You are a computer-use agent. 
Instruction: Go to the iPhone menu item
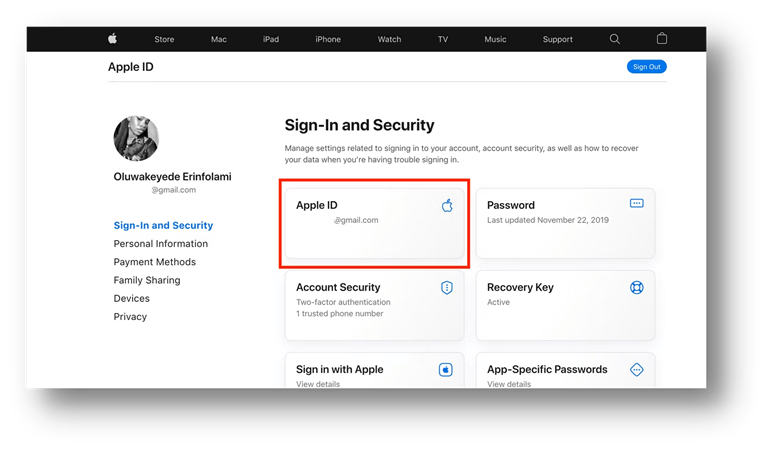coord(328,39)
